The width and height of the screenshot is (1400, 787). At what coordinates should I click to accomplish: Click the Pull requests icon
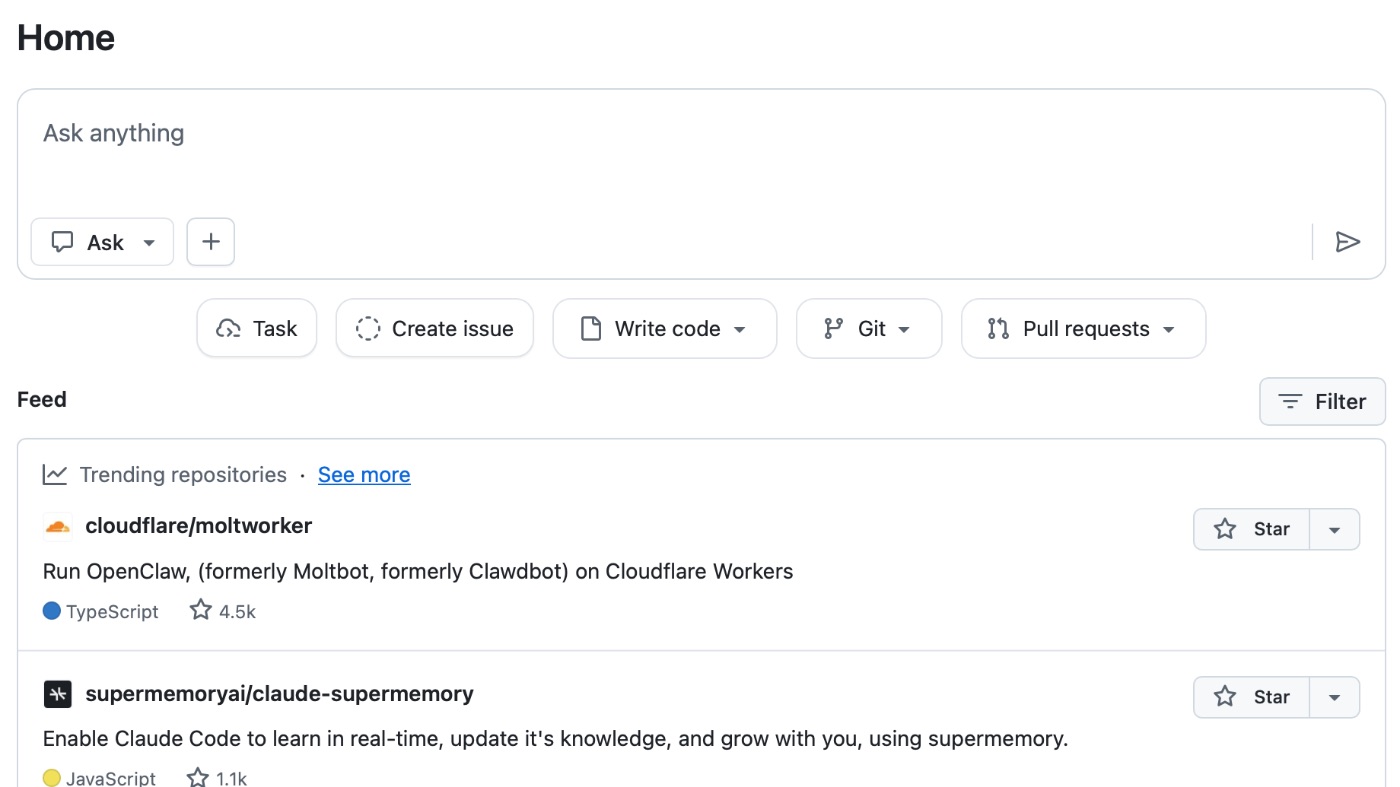[997, 328]
